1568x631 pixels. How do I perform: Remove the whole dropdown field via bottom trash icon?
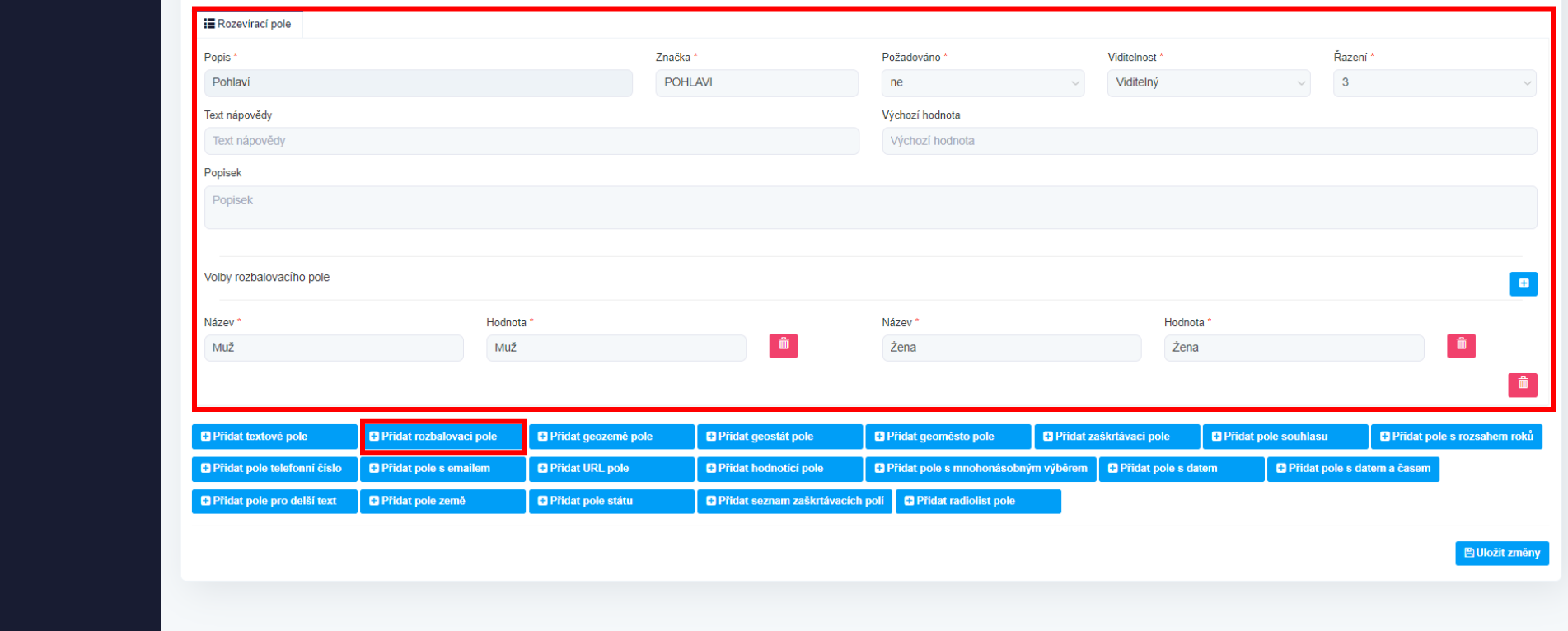[x=1523, y=385]
